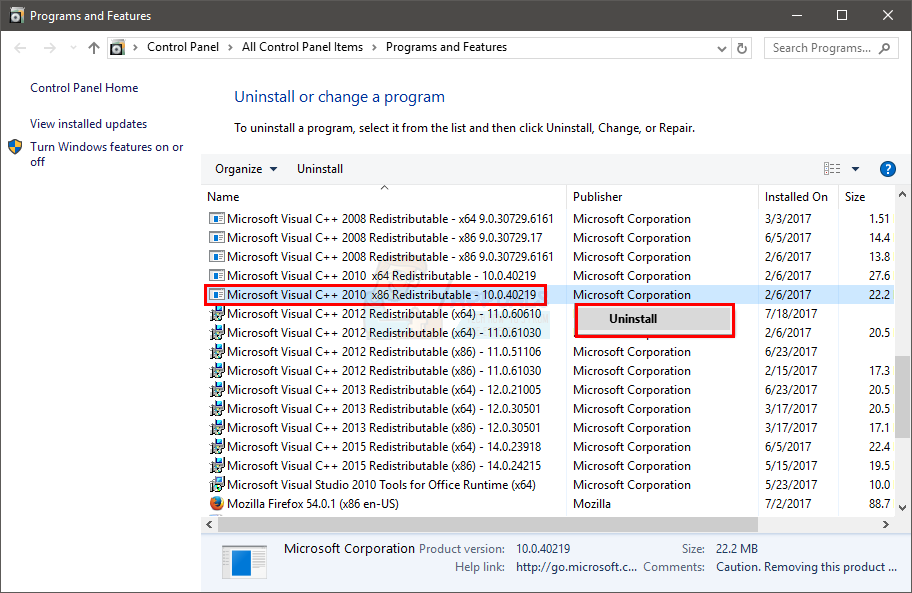
Task: Change the view layout icon
Action: point(832,169)
